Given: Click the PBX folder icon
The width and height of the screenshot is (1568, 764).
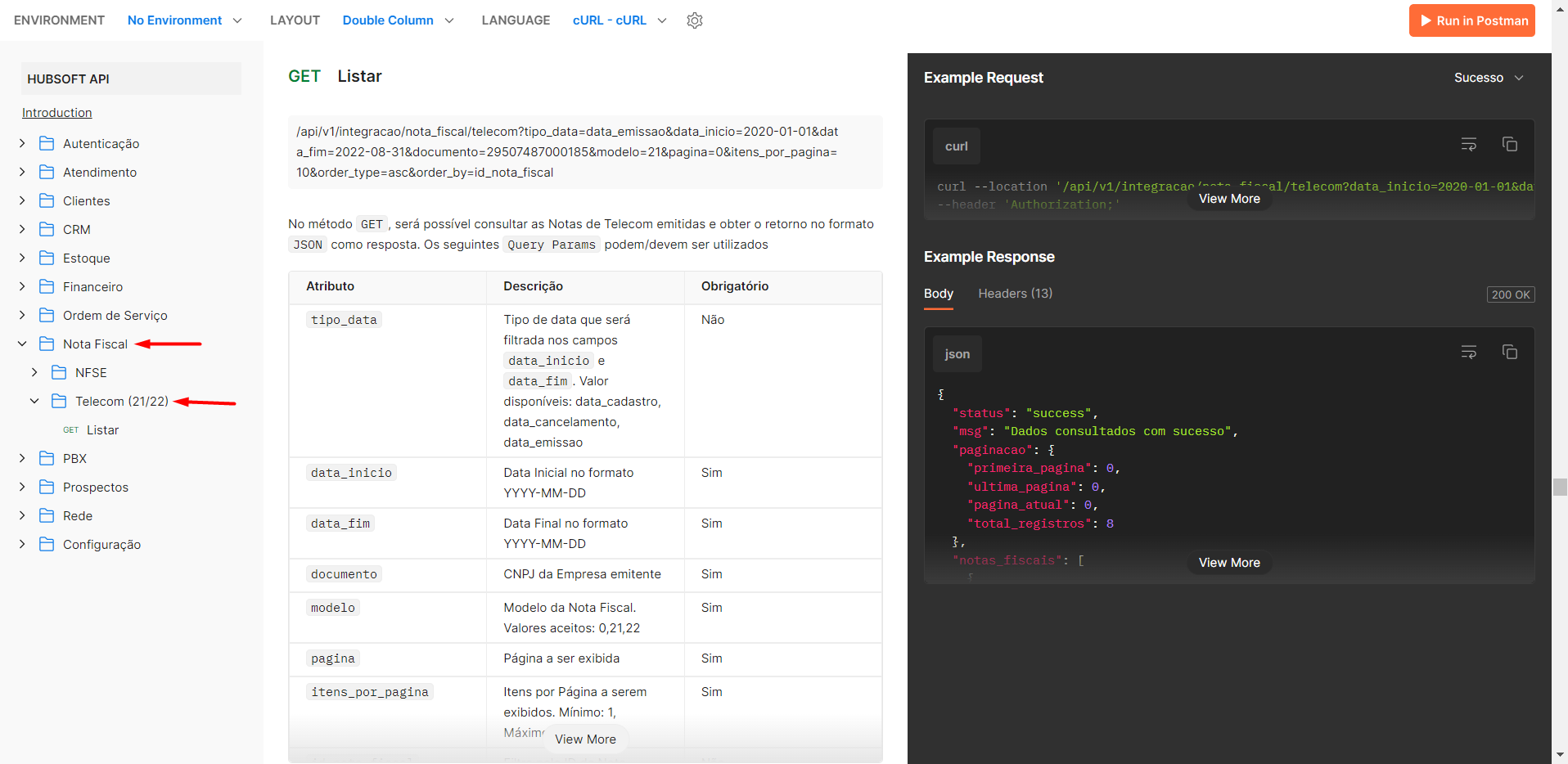Looking at the screenshot, I should [47, 458].
